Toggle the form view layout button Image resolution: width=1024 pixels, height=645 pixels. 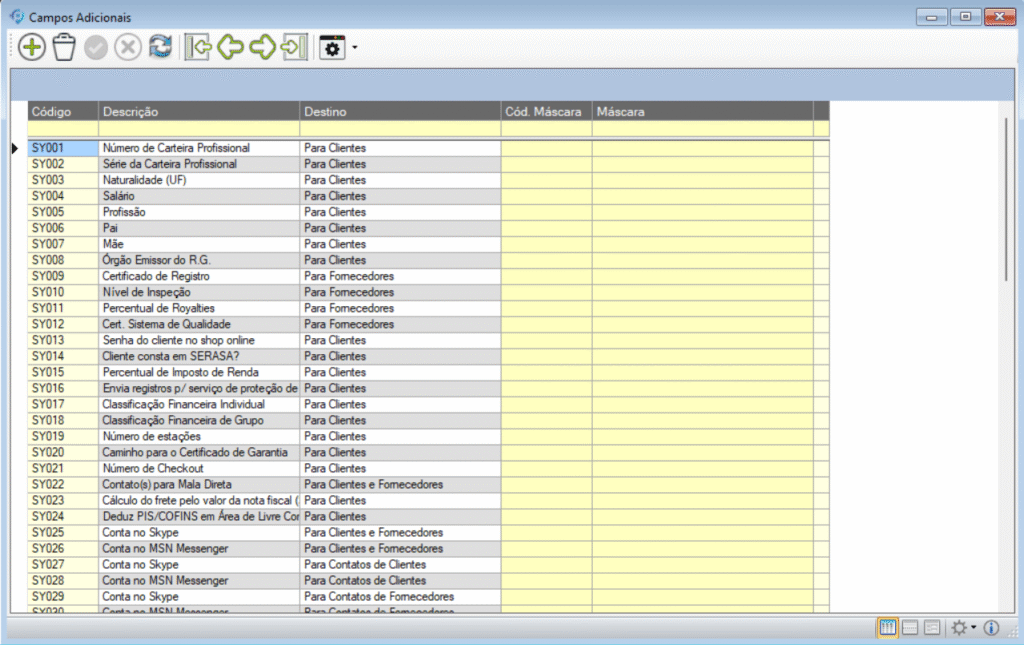click(932, 628)
